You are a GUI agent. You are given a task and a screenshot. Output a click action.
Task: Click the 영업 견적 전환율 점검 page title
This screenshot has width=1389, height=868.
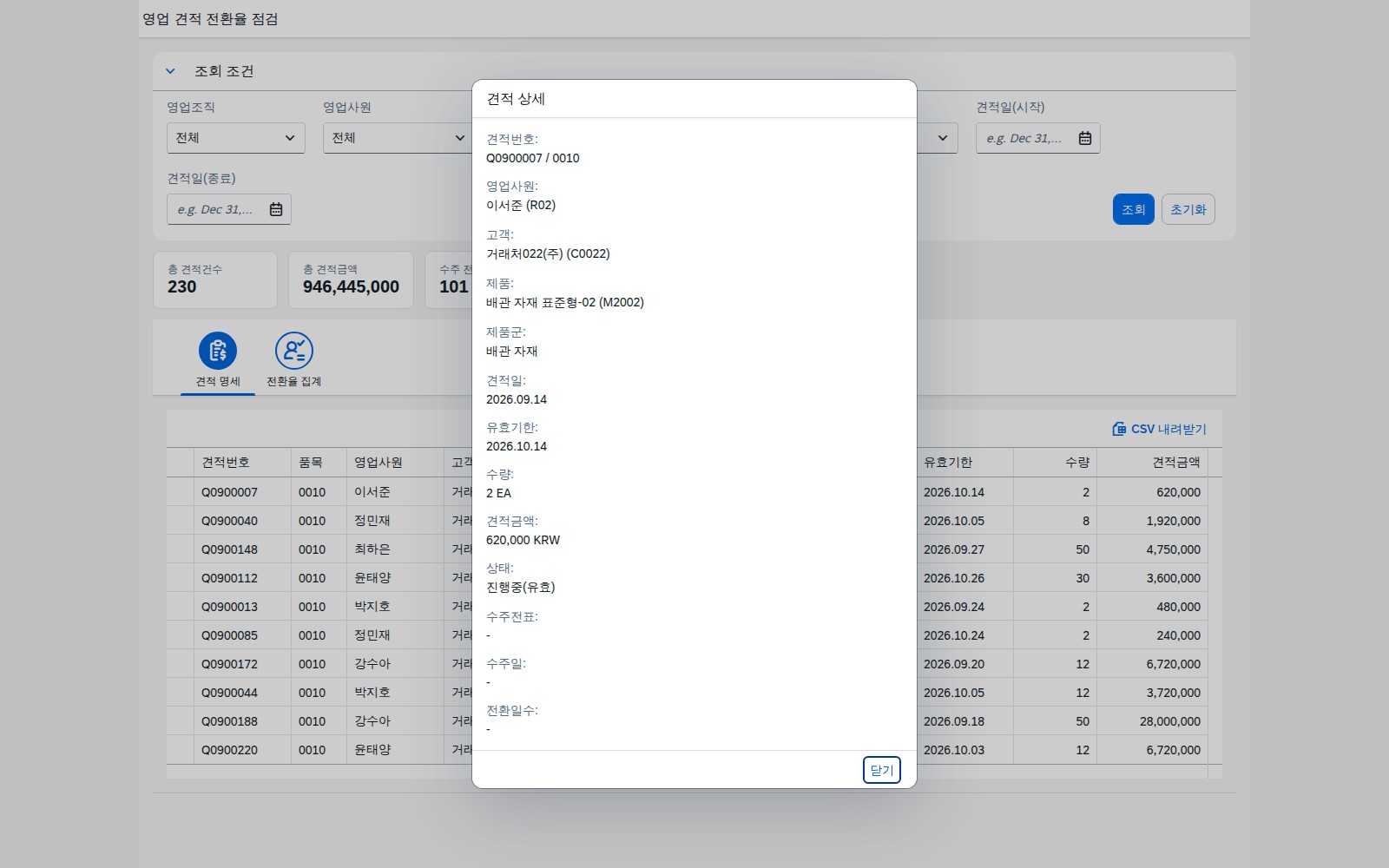[210, 19]
